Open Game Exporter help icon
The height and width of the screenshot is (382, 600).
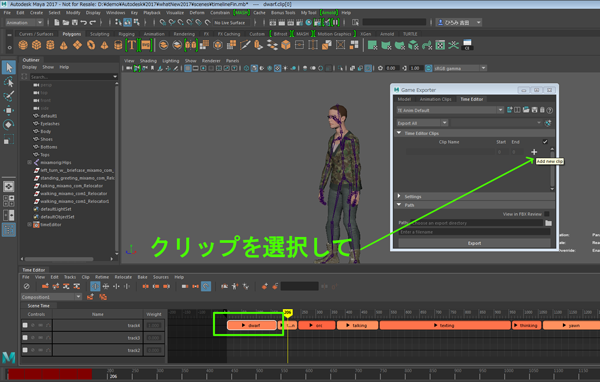click(x=549, y=110)
